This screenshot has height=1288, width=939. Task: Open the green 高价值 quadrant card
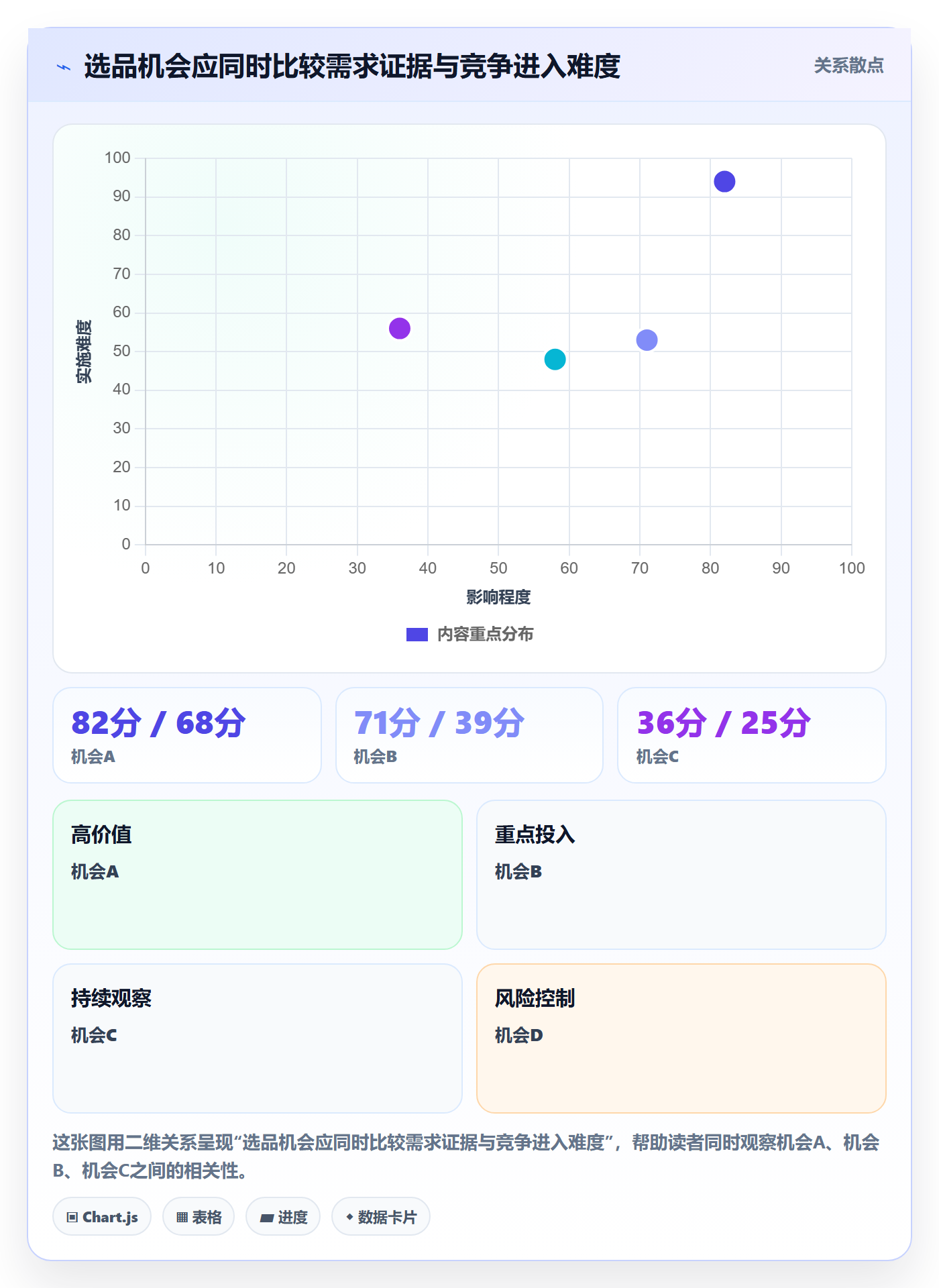pyautogui.click(x=258, y=875)
